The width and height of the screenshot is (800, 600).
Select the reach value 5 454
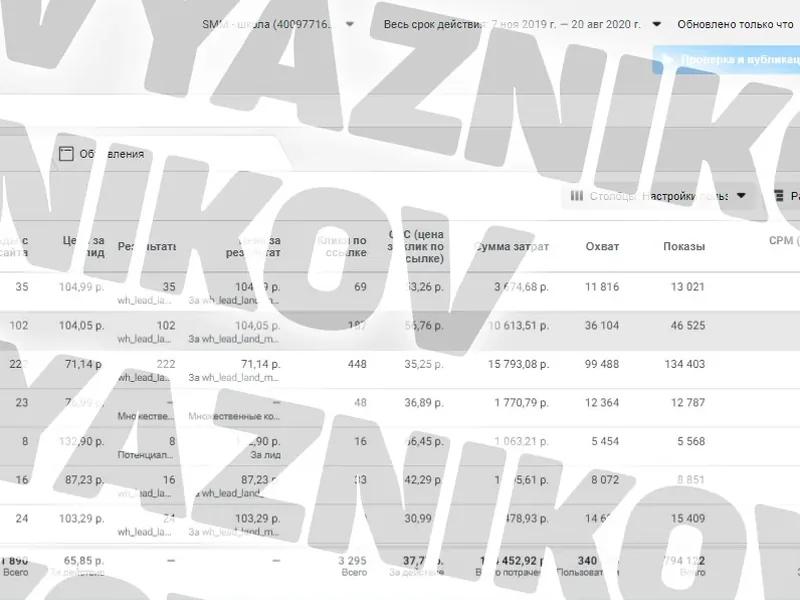coord(605,441)
